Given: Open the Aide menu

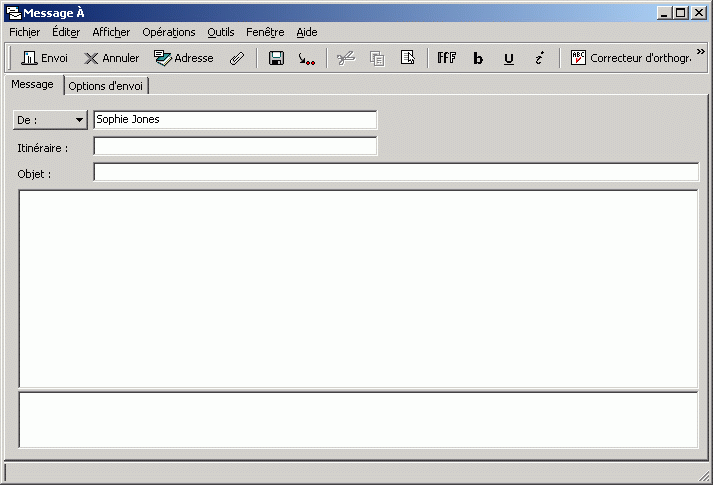Looking at the screenshot, I should click(307, 32).
